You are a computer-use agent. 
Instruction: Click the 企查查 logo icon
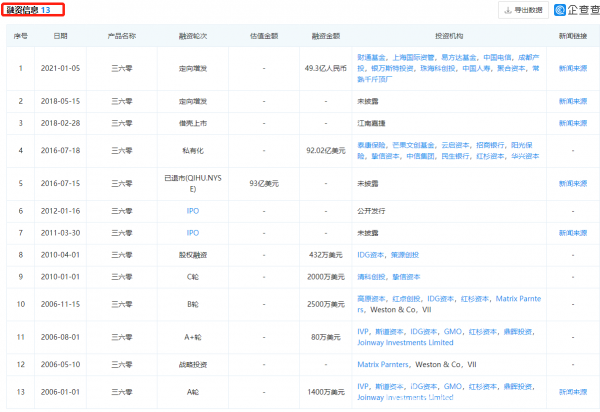coord(560,10)
